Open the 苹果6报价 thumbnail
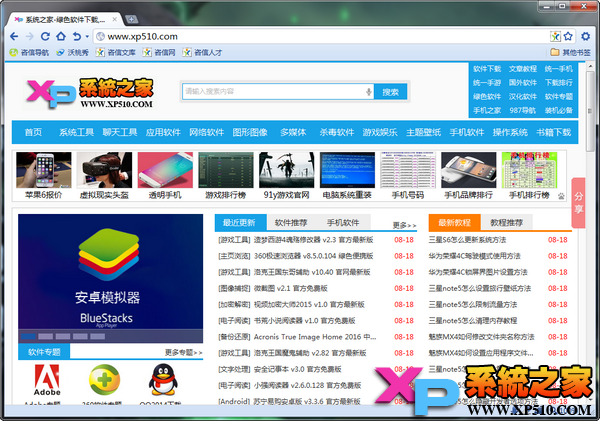The image size is (600, 421). pos(44,176)
